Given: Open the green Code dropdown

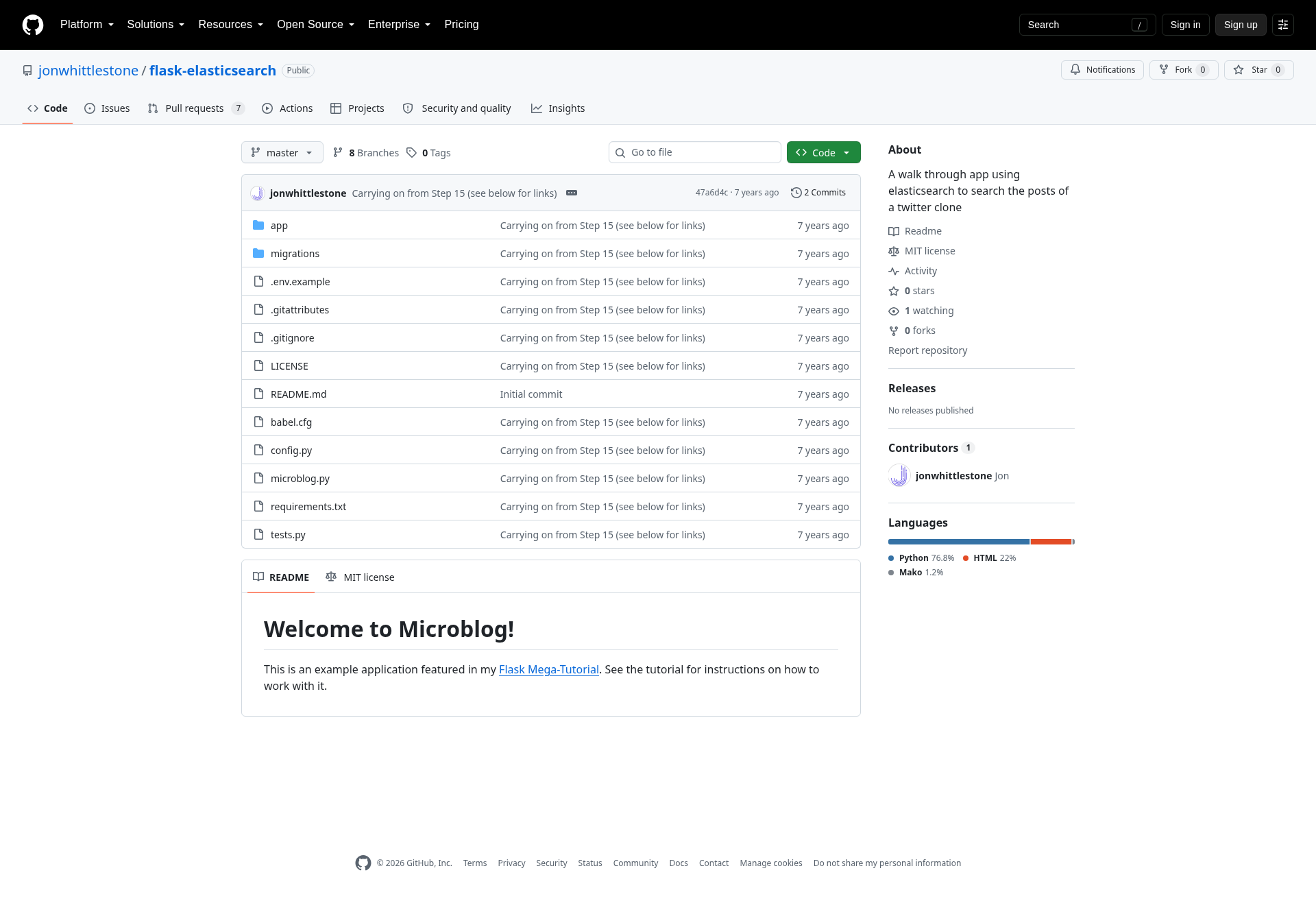Looking at the screenshot, I should [823, 152].
